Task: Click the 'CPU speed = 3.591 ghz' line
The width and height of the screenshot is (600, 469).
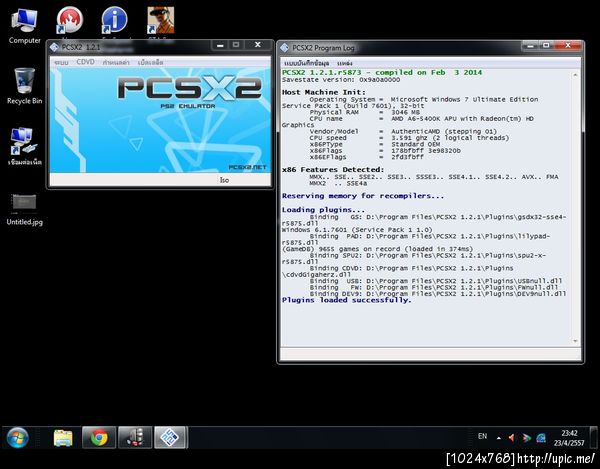Action: tap(409, 138)
